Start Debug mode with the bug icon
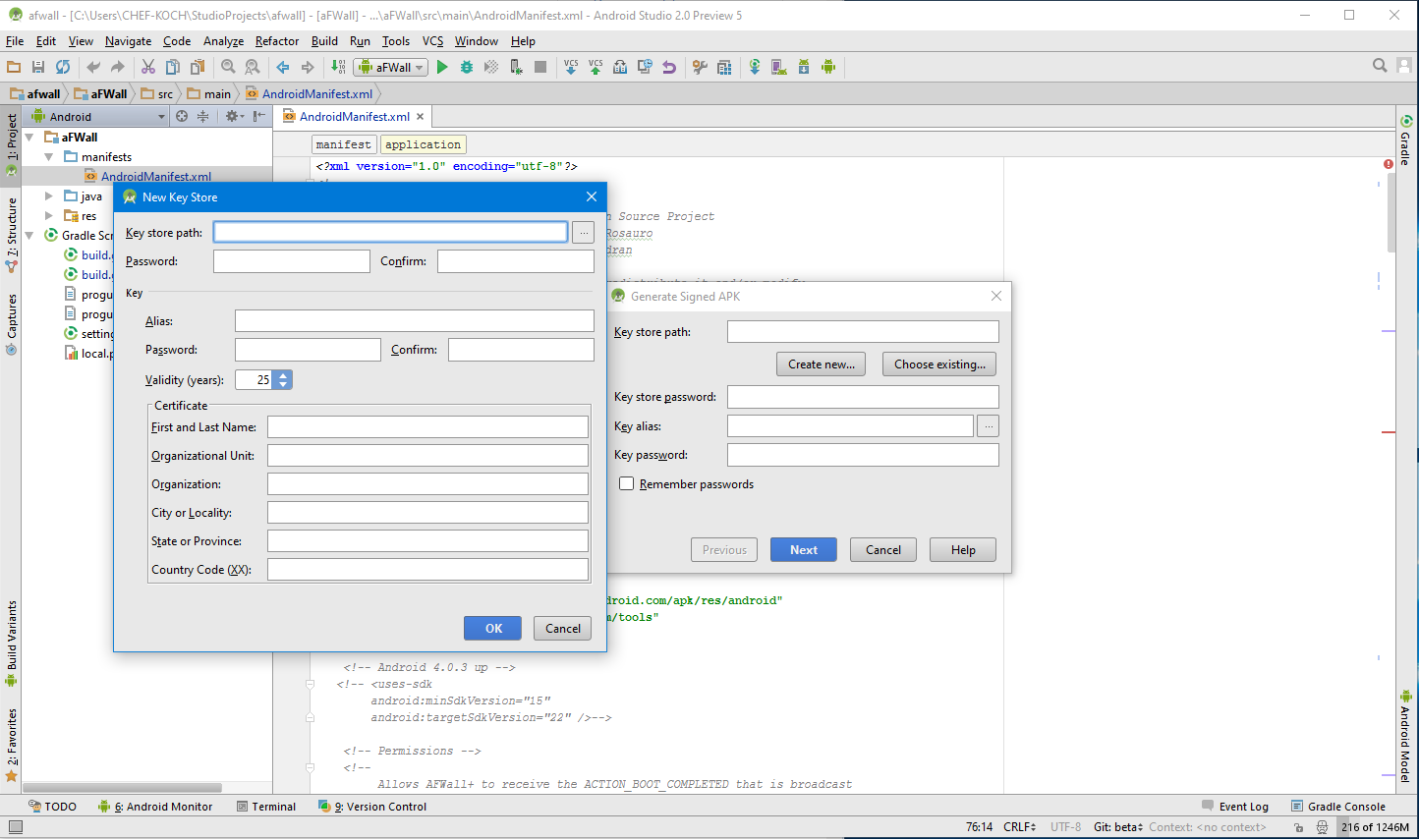This screenshot has width=1419, height=840. (x=467, y=67)
